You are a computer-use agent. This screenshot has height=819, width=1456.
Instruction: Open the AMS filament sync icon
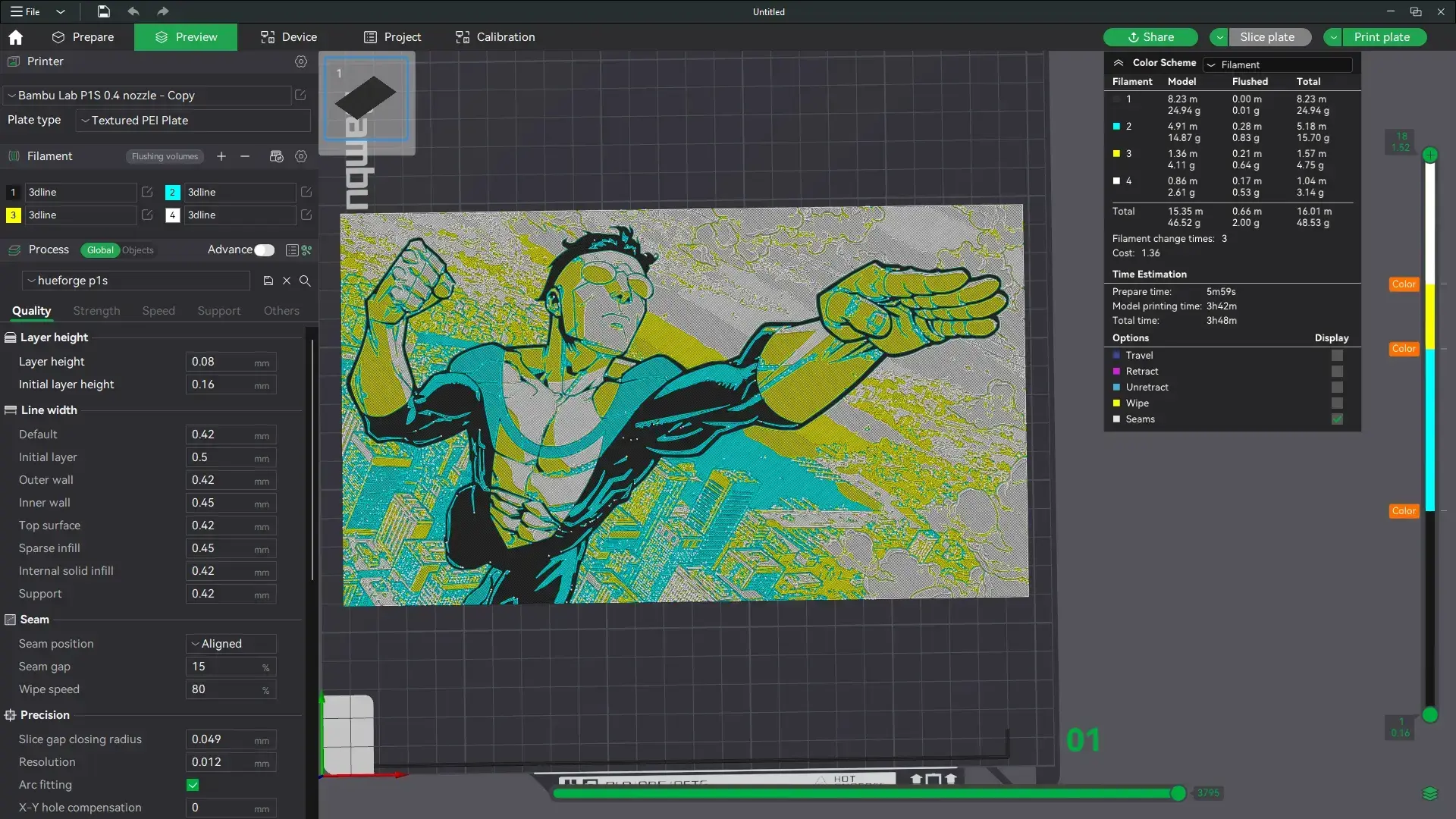tap(276, 156)
